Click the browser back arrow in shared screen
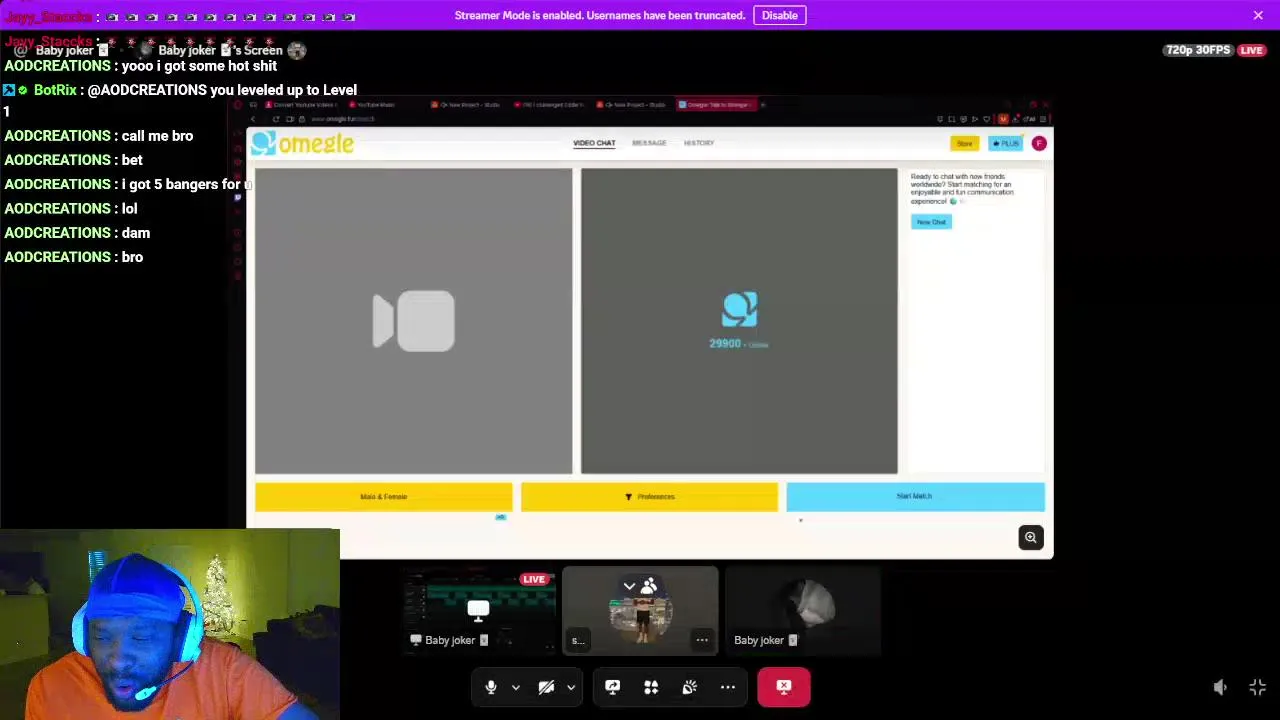Screen dimensions: 1280x720 [x=253, y=119]
